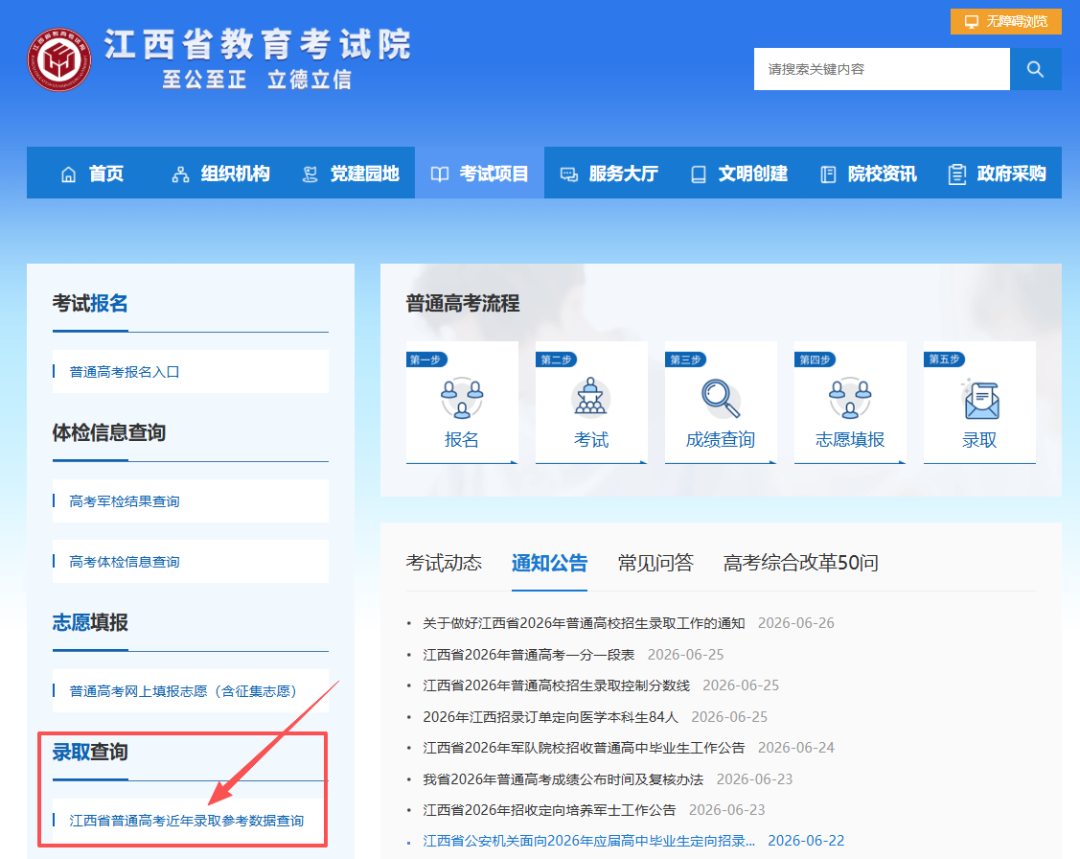Click the 录取 label in the gaokao flow
Viewport: 1080px width, 859px height.
(x=979, y=439)
